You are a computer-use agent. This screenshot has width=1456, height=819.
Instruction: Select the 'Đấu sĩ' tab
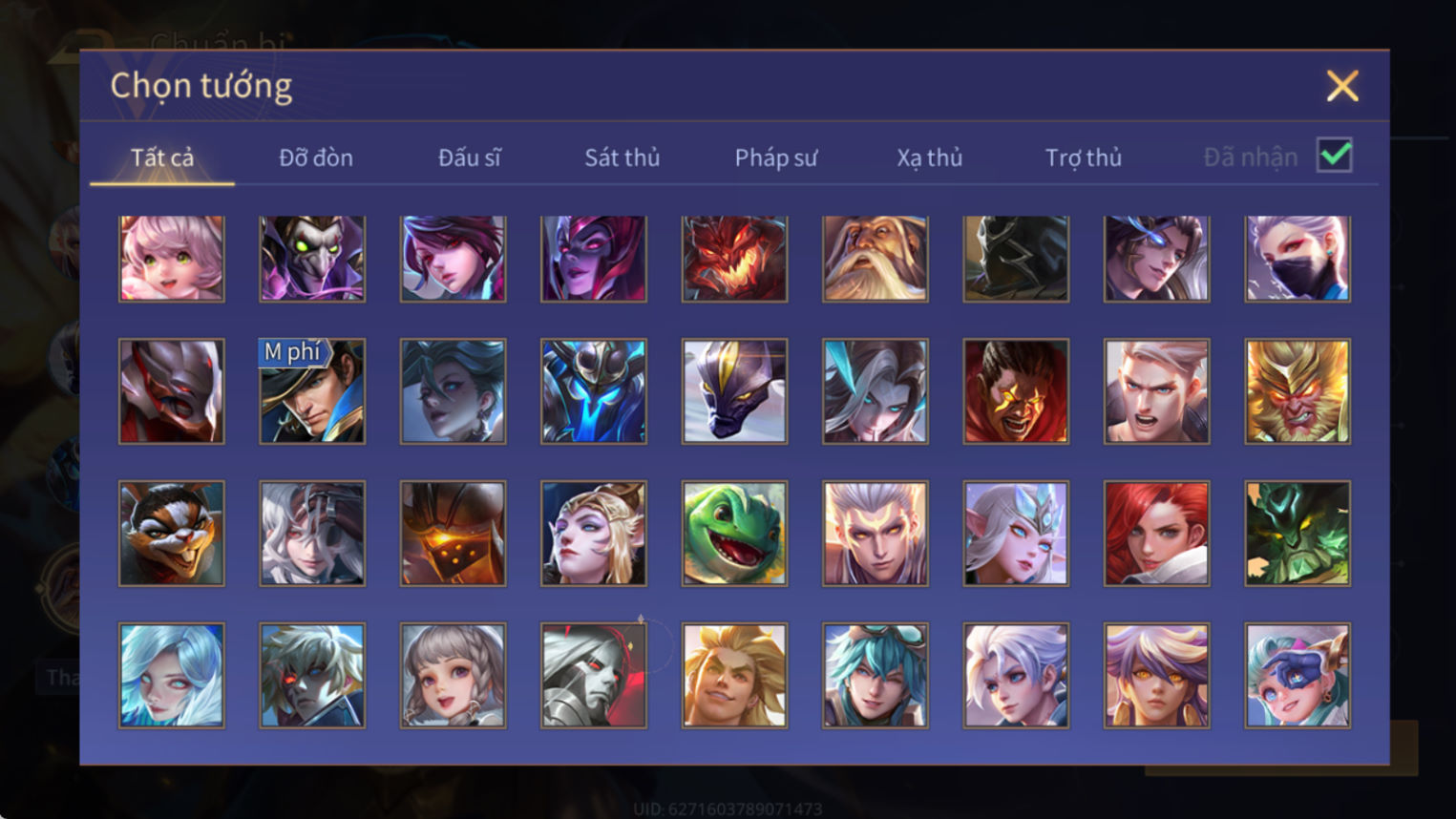469,157
